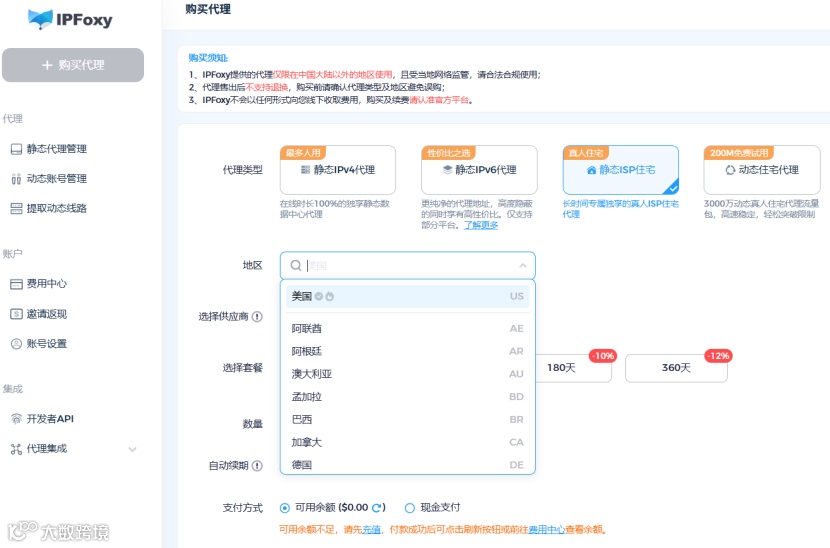Click the -10% discount badge
Screen dimensions: 830x548
click(x=603, y=356)
